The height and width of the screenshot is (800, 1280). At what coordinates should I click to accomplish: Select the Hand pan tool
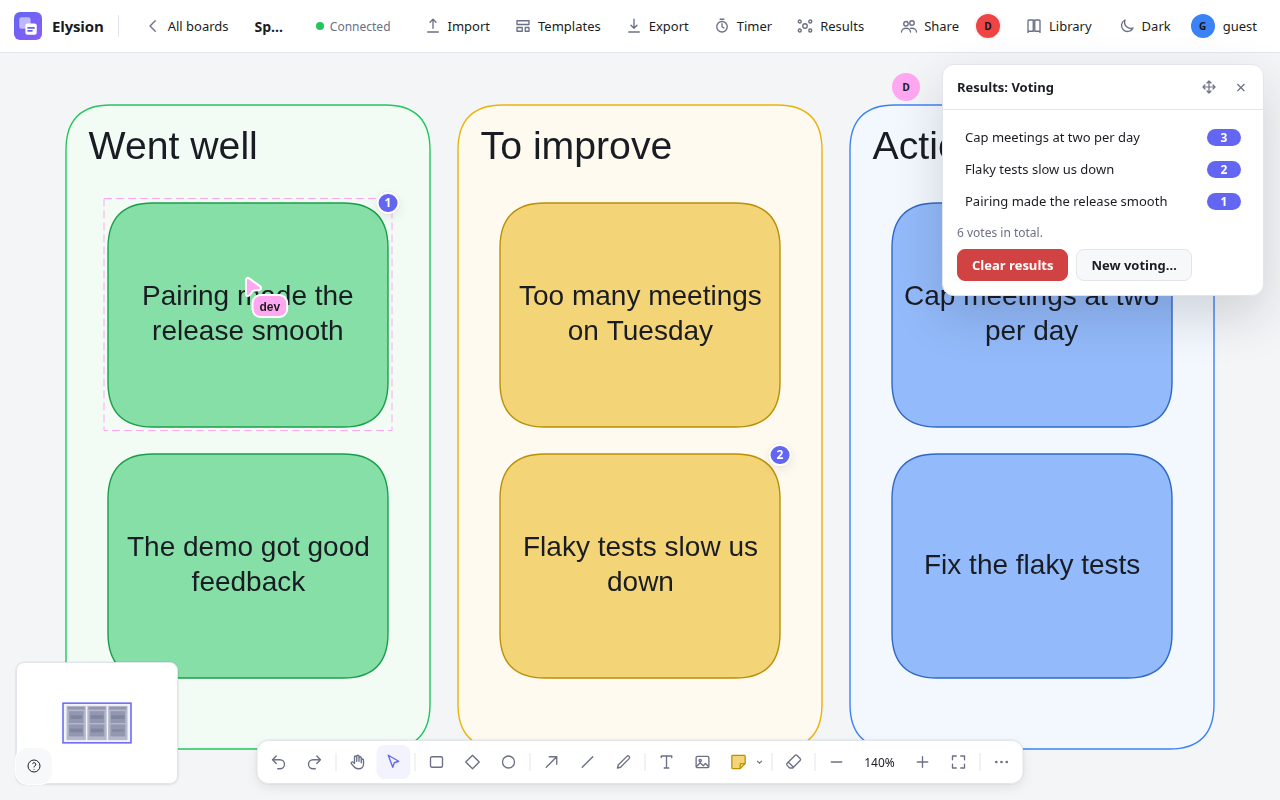(358, 762)
